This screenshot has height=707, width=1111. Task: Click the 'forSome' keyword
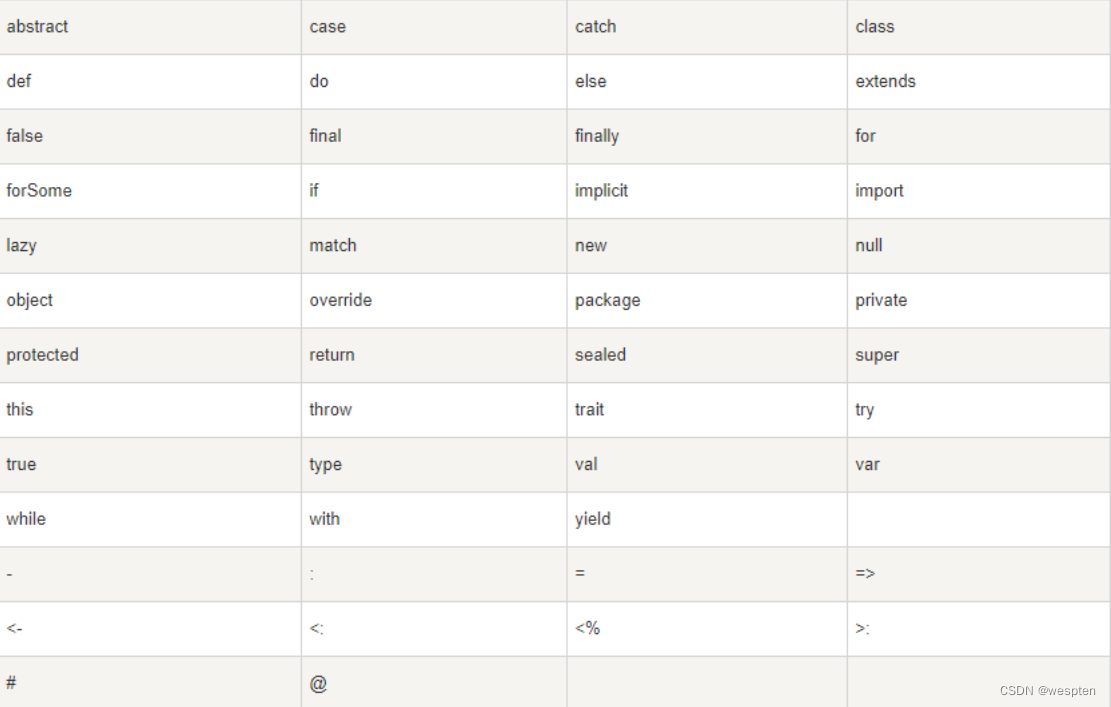[x=39, y=191]
